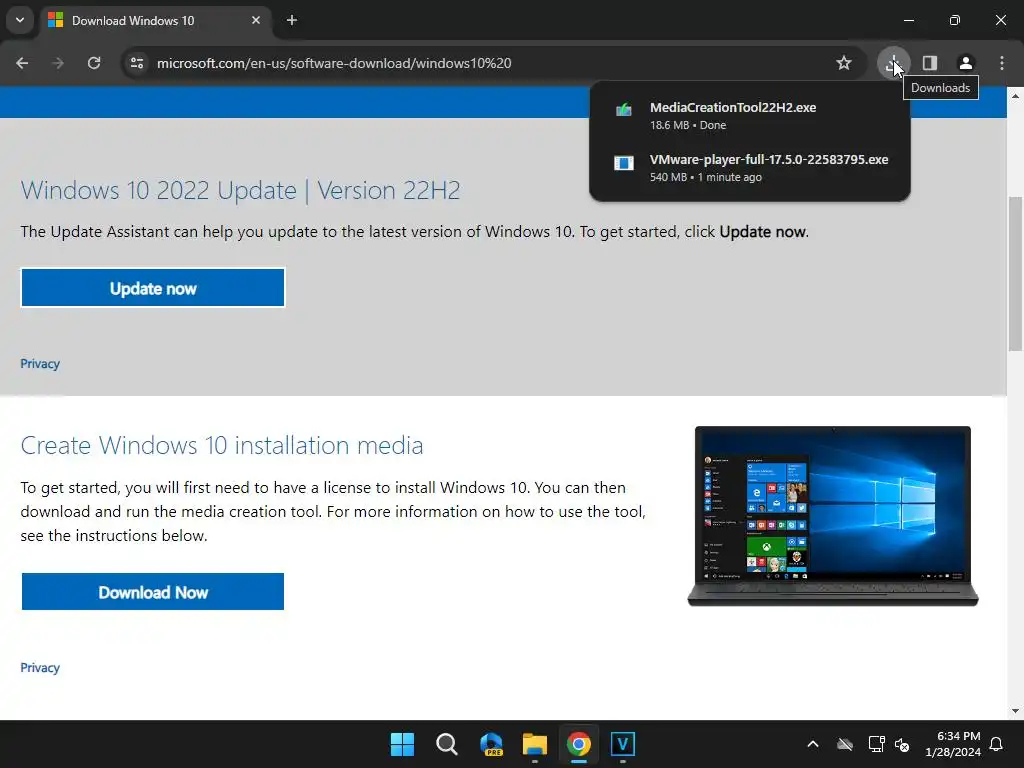The height and width of the screenshot is (768, 1024).
Task: Open a new tab with plus button
Action: click(x=292, y=20)
